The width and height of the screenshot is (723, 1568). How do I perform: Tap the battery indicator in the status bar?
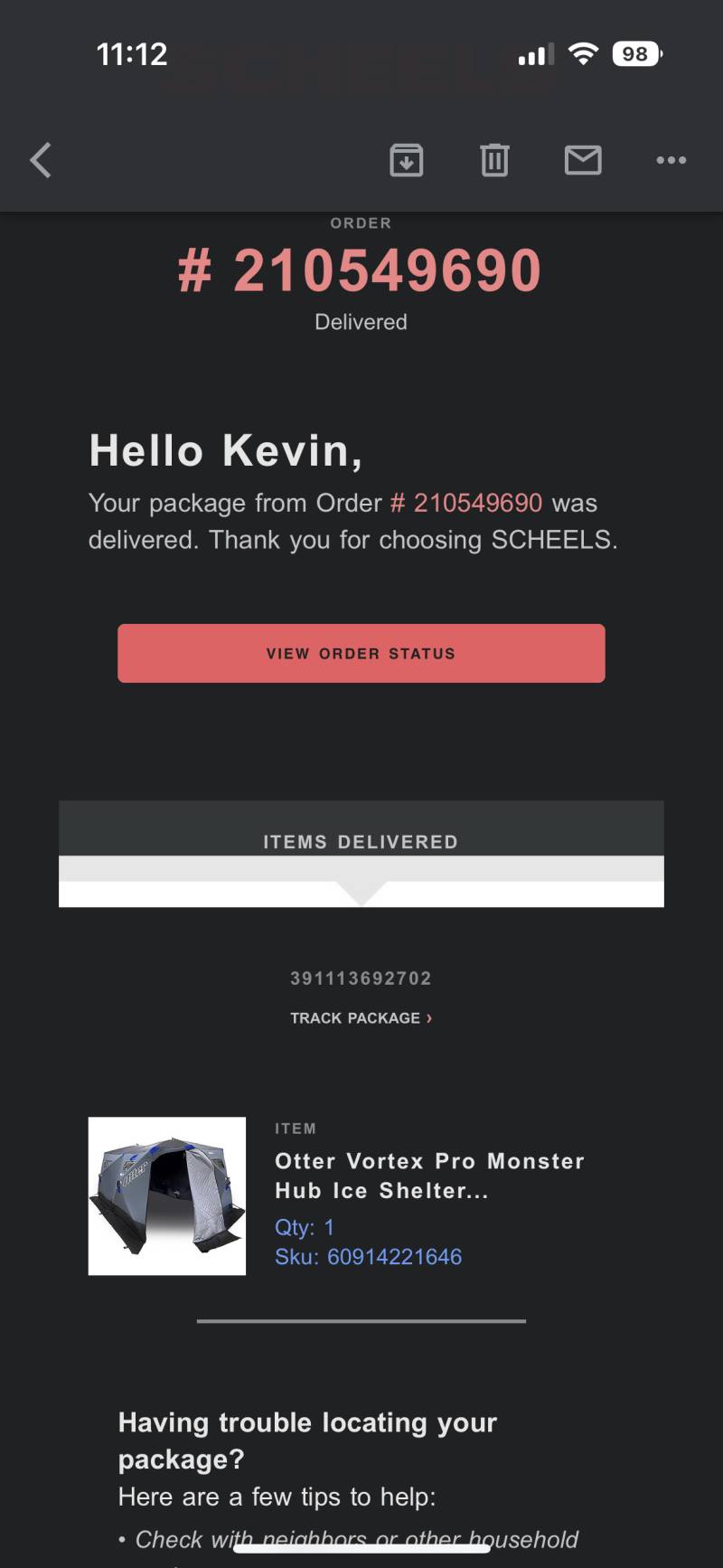pos(637,54)
